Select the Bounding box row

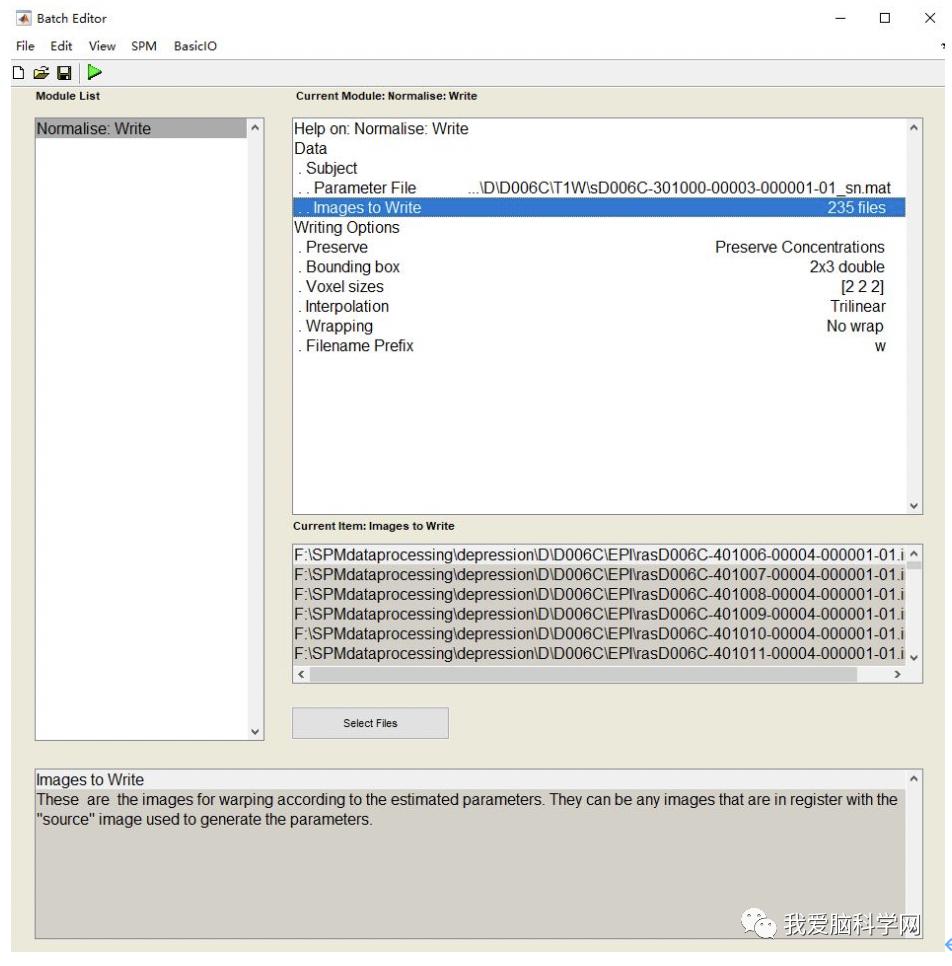(599, 267)
